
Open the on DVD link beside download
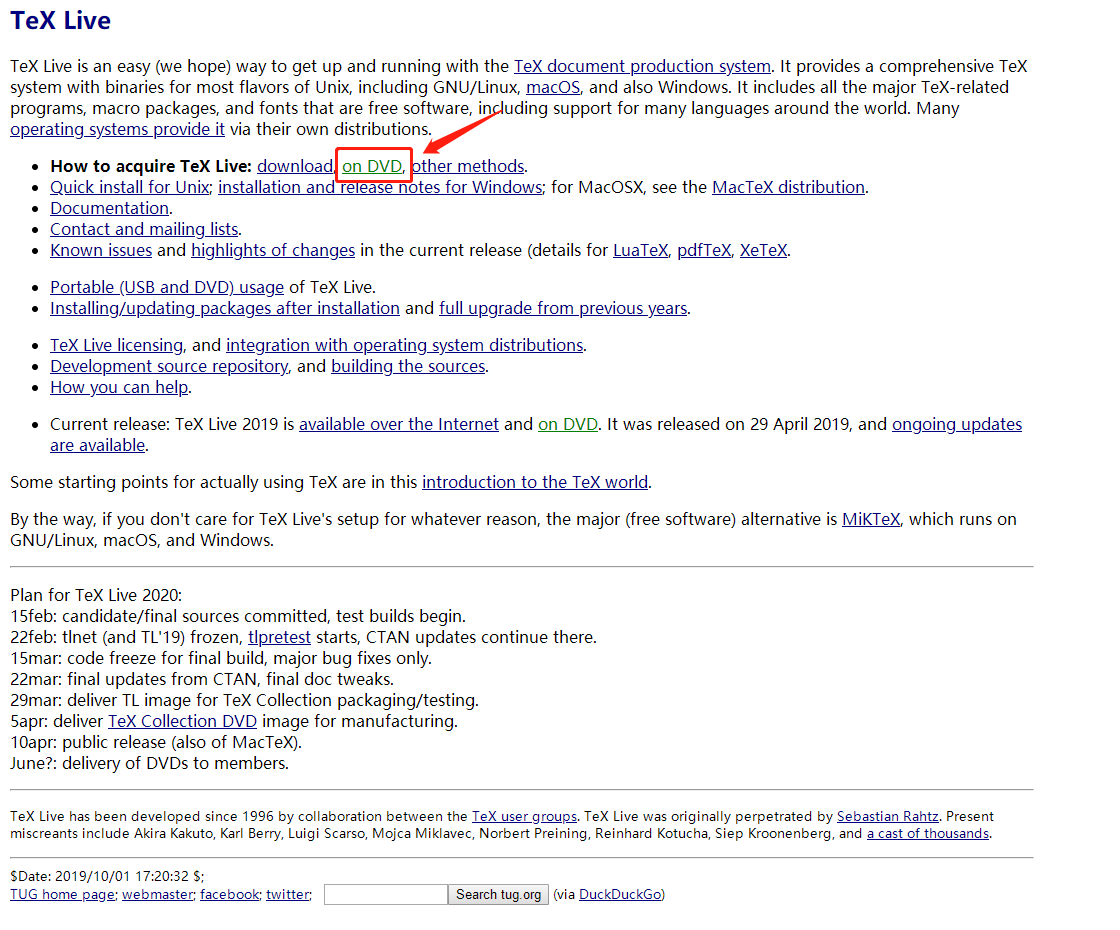[x=372, y=166]
